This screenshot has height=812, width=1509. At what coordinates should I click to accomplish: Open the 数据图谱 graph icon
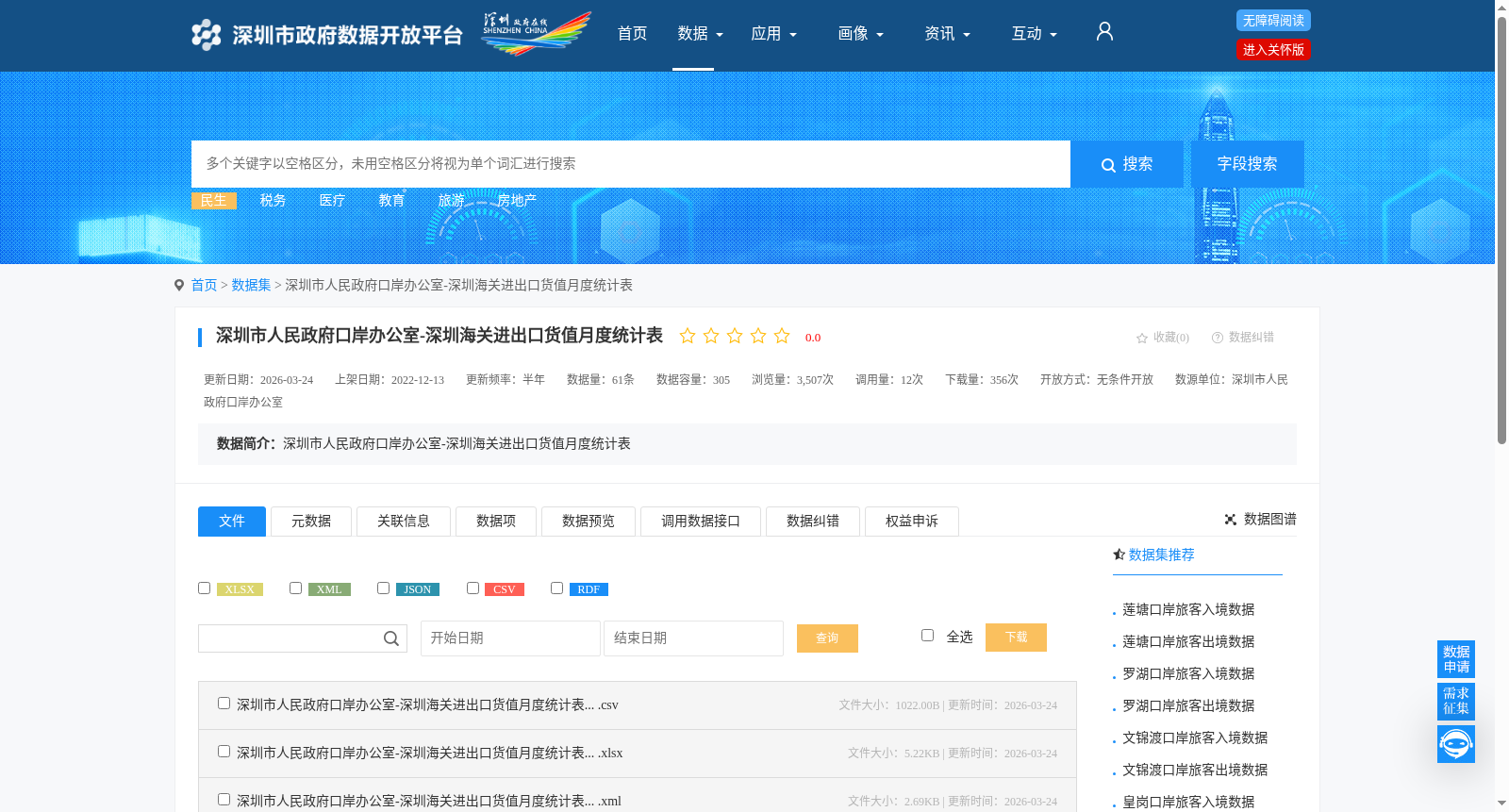pos(1231,520)
